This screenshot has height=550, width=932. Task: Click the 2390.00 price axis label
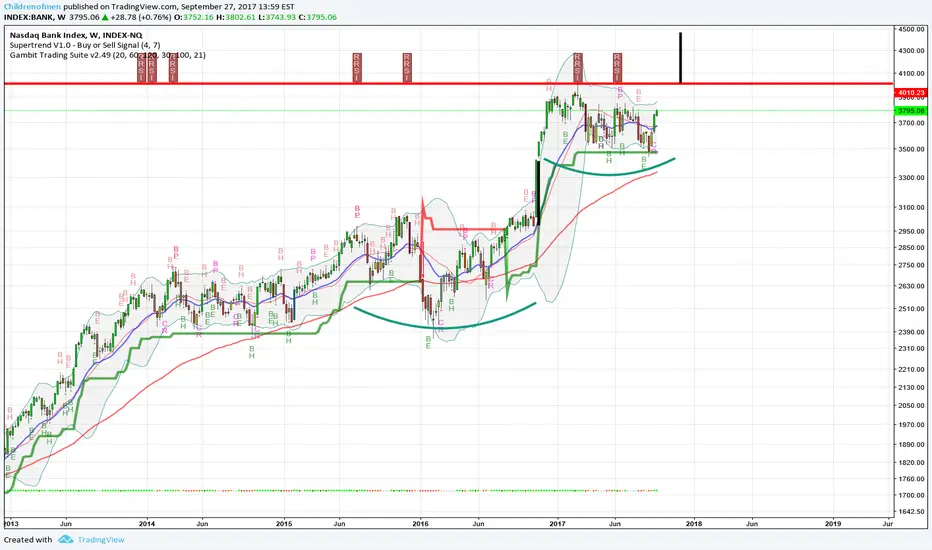coord(912,332)
